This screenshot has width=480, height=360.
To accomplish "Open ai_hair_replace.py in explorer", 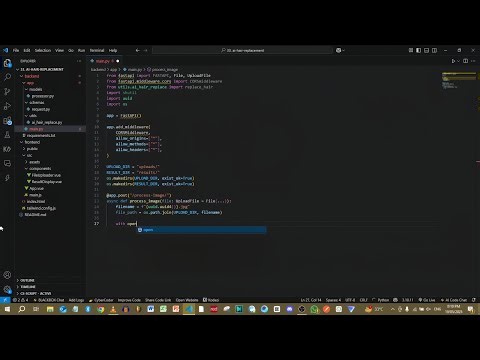I will [47, 122].
